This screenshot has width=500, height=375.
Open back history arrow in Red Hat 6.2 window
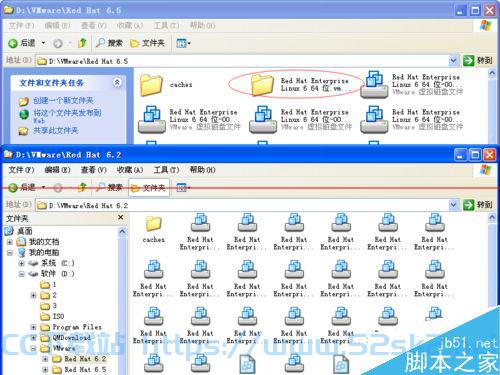click(43, 188)
